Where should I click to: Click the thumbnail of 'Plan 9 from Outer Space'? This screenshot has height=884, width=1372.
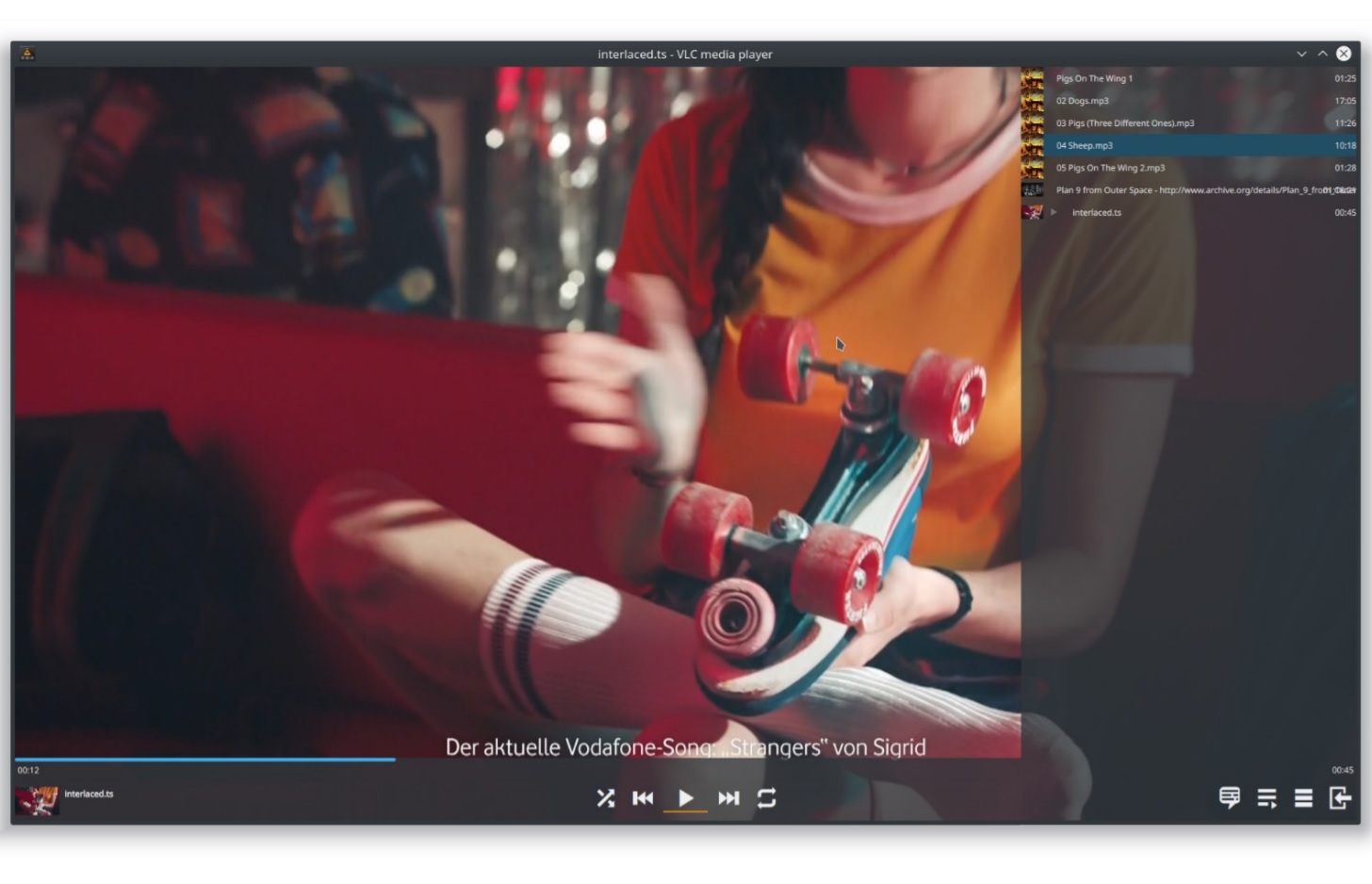pyautogui.click(x=1033, y=190)
